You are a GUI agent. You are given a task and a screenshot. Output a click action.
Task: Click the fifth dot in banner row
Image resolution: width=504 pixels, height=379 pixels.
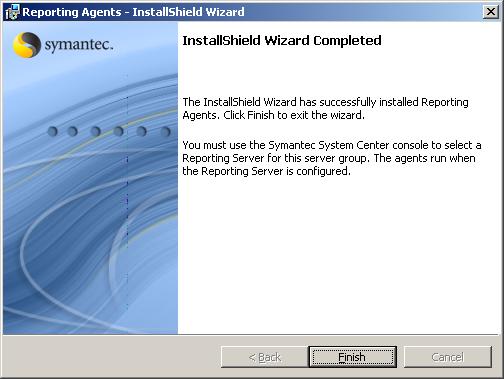141,131
